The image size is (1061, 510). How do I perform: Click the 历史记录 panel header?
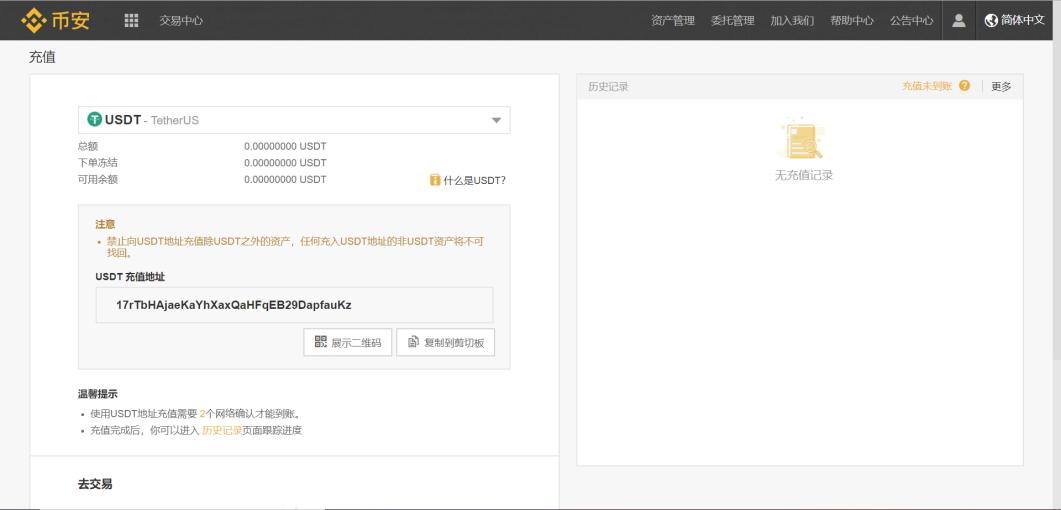(608, 87)
